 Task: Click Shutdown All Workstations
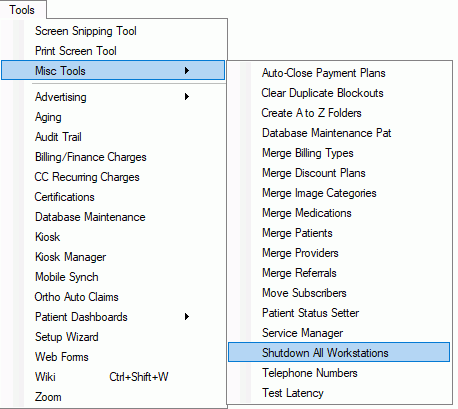[339, 352]
